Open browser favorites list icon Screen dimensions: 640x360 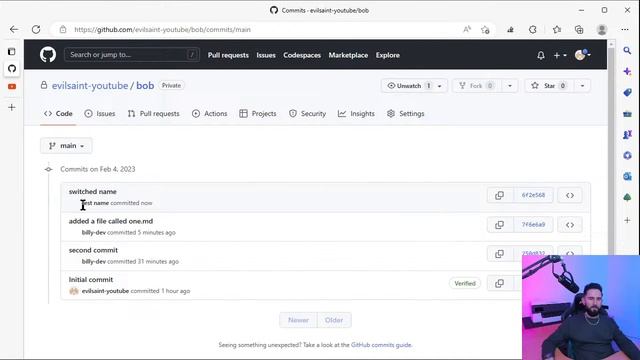557,29
